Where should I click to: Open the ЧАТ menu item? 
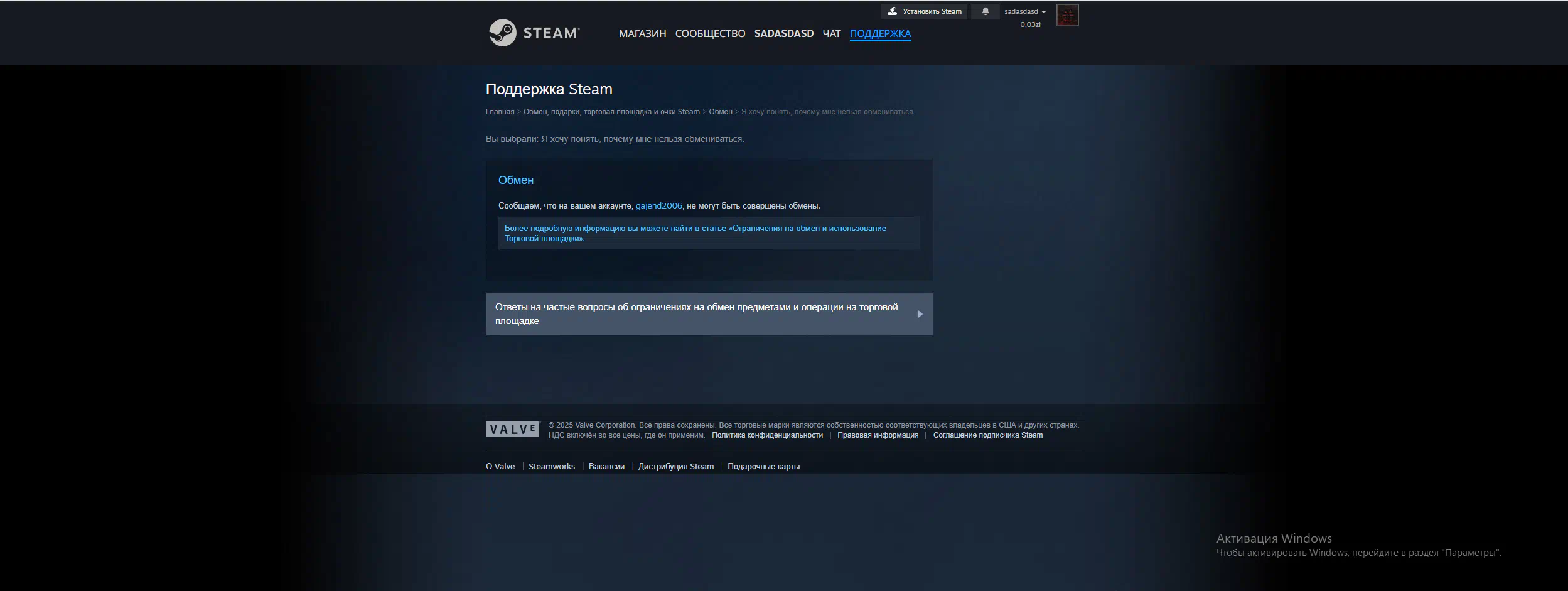coord(831,33)
